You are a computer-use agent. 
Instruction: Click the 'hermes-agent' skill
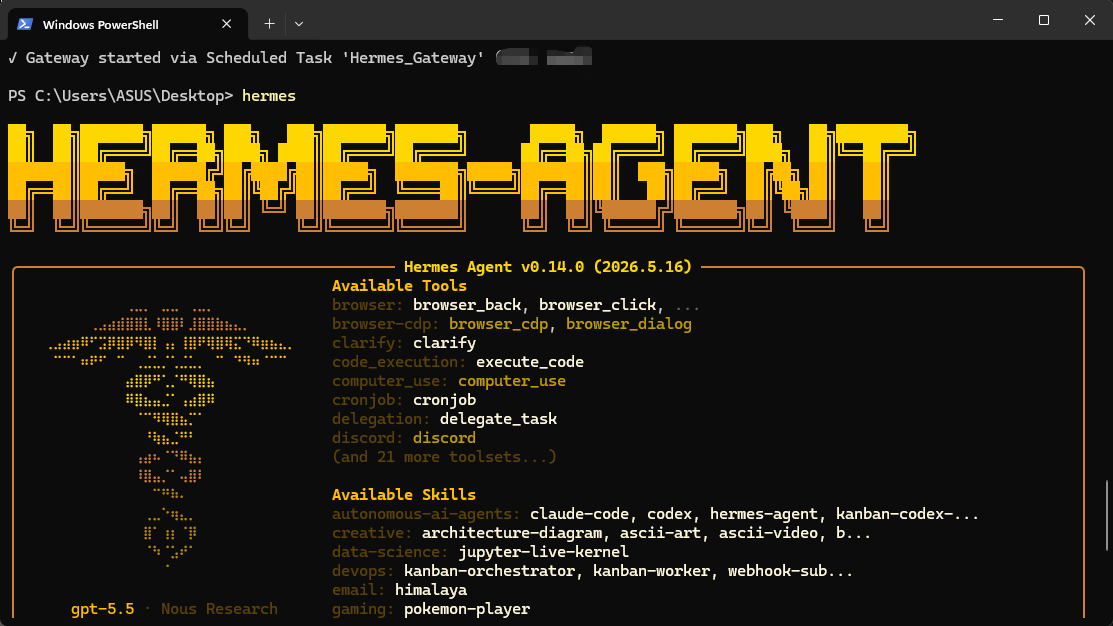click(764, 514)
